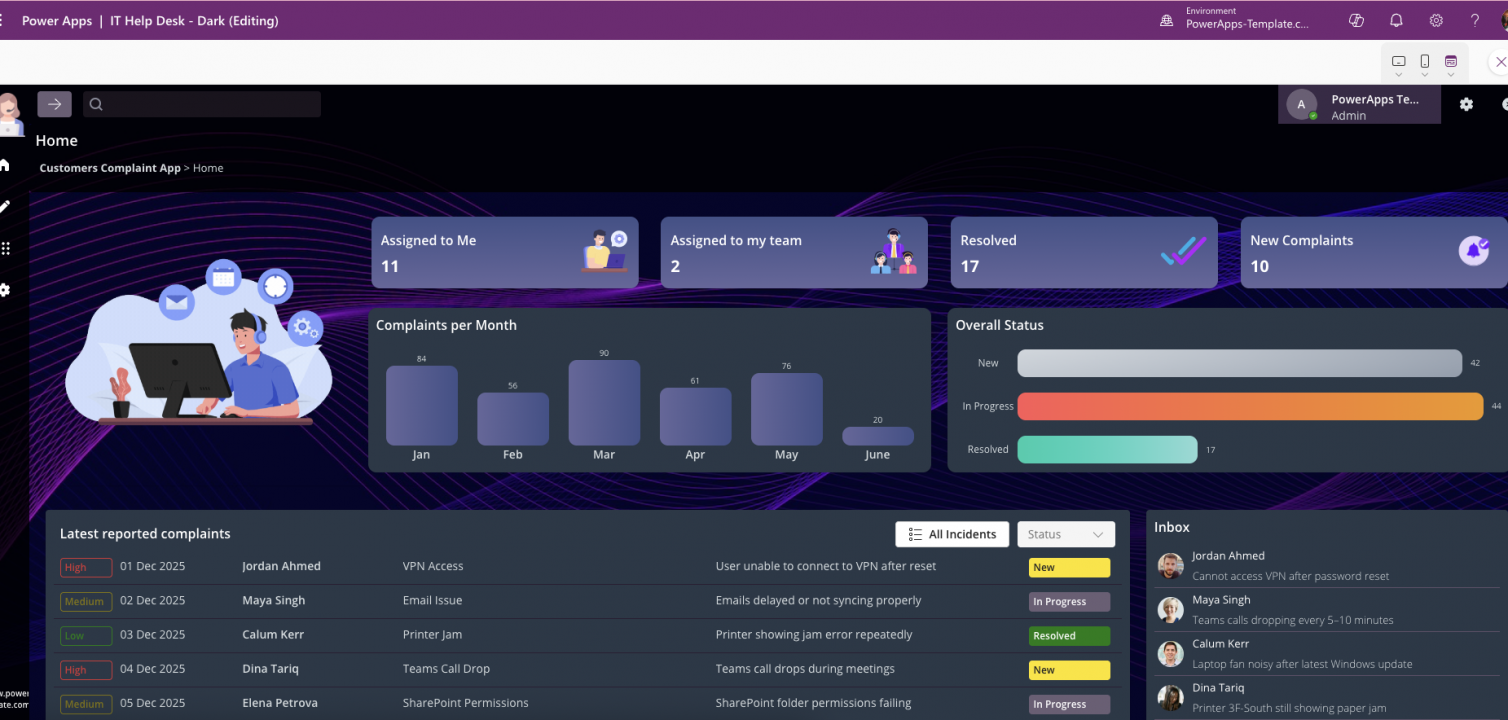The image size is (1508, 720).
Task: Click the search magnifier in the app canvas
Action: click(x=95, y=104)
